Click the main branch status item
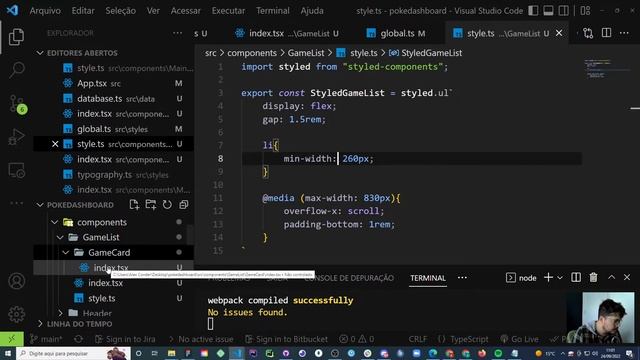This screenshot has width=640, height=360. click(x=47, y=339)
